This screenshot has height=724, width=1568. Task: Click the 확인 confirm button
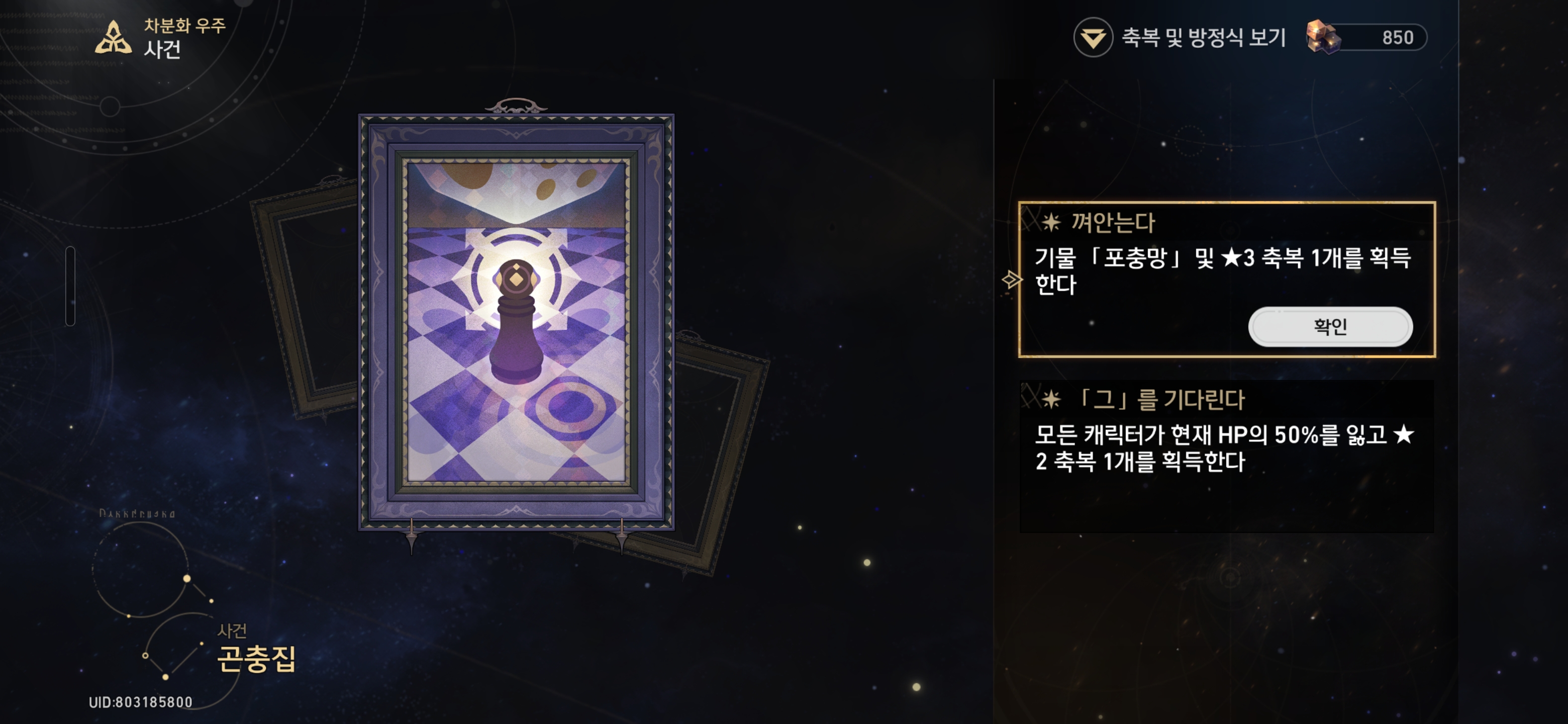pyautogui.click(x=1330, y=327)
